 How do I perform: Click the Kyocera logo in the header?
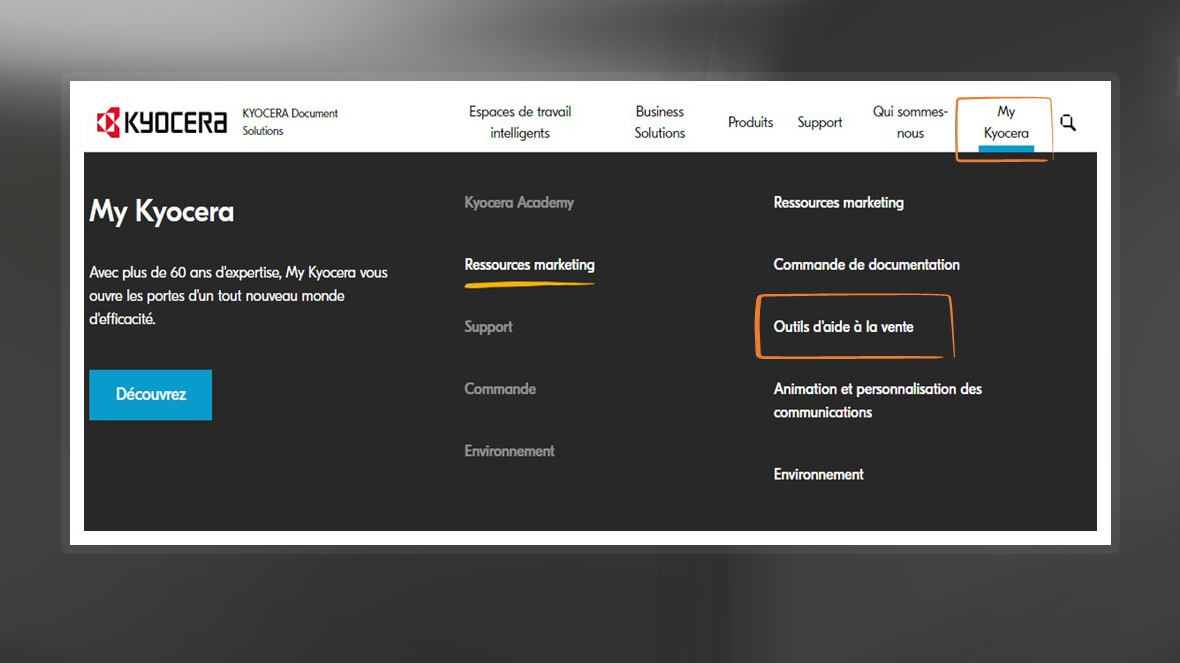pos(161,122)
